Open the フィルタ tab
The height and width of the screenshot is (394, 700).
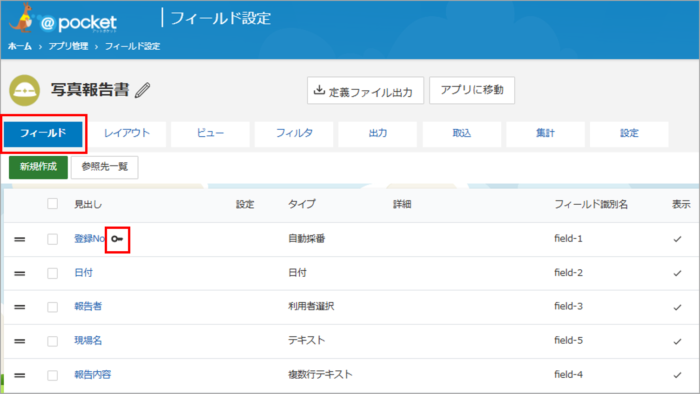point(294,133)
